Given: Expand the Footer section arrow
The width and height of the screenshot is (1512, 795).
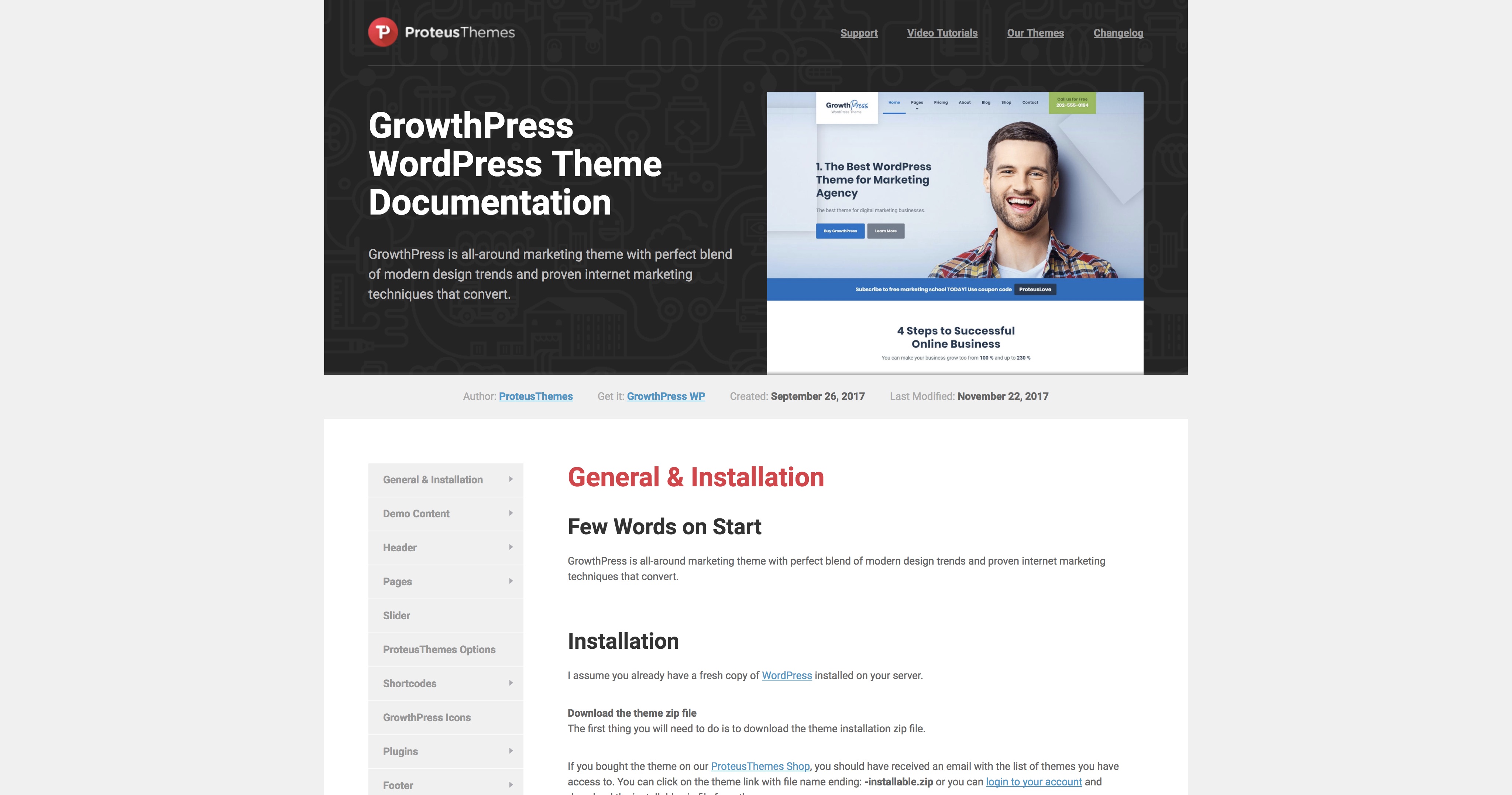Looking at the screenshot, I should [511, 785].
